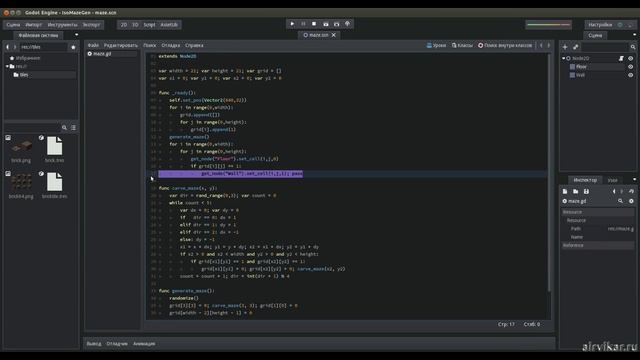
Task: Open the Импорт menu
Action: click(33, 25)
